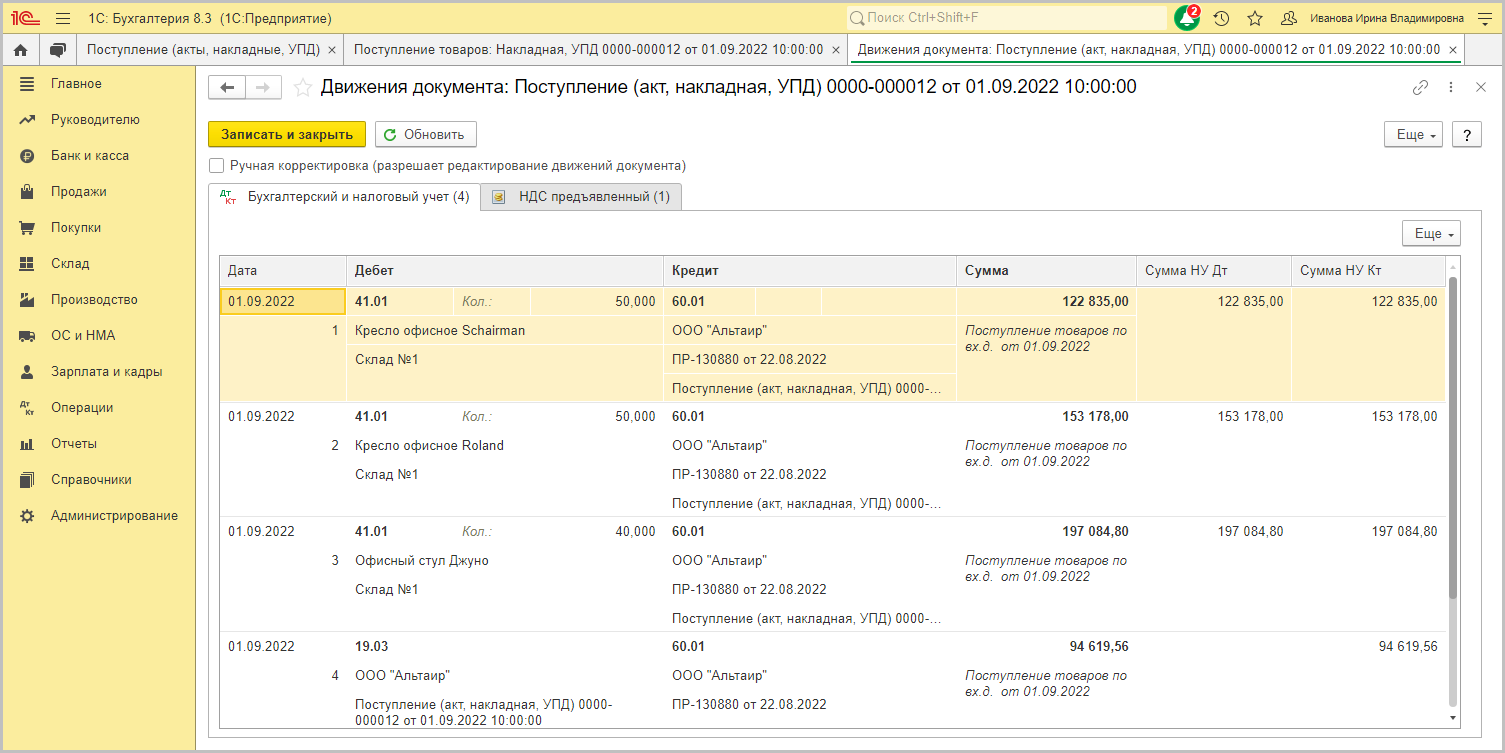Click the 1C logo icon
Image resolution: width=1505 pixels, height=753 pixels.
pyautogui.click(x=24, y=18)
